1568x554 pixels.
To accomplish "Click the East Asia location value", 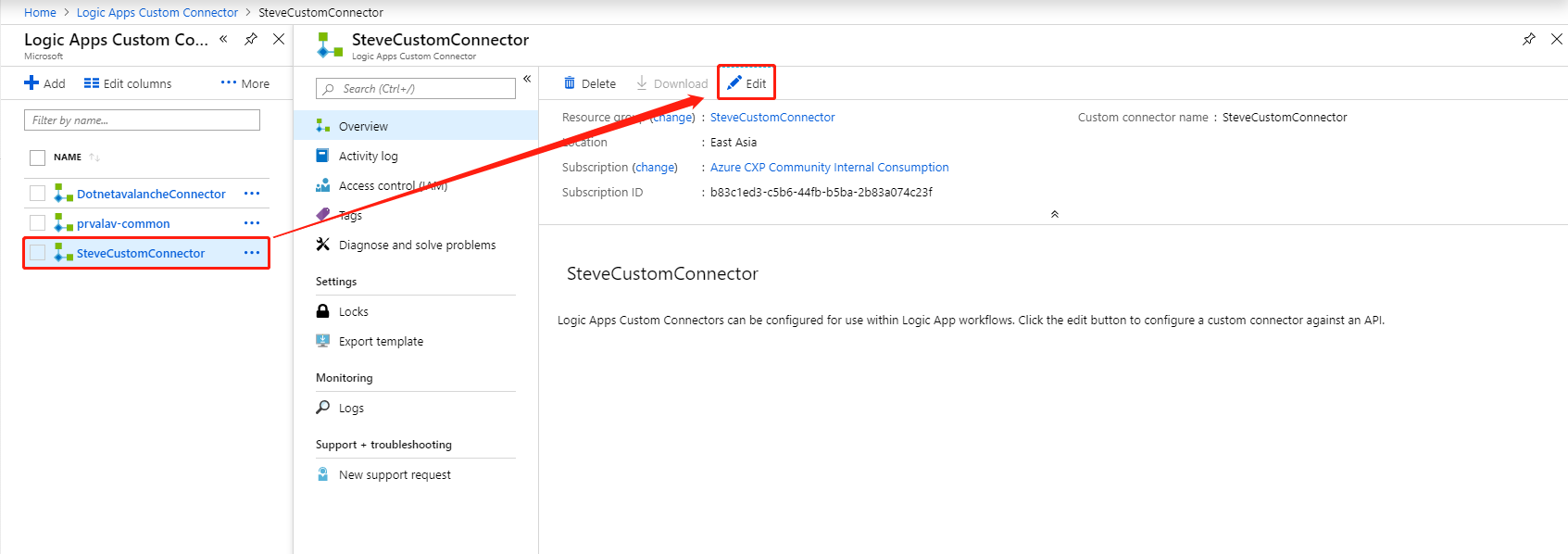I will click(734, 143).
